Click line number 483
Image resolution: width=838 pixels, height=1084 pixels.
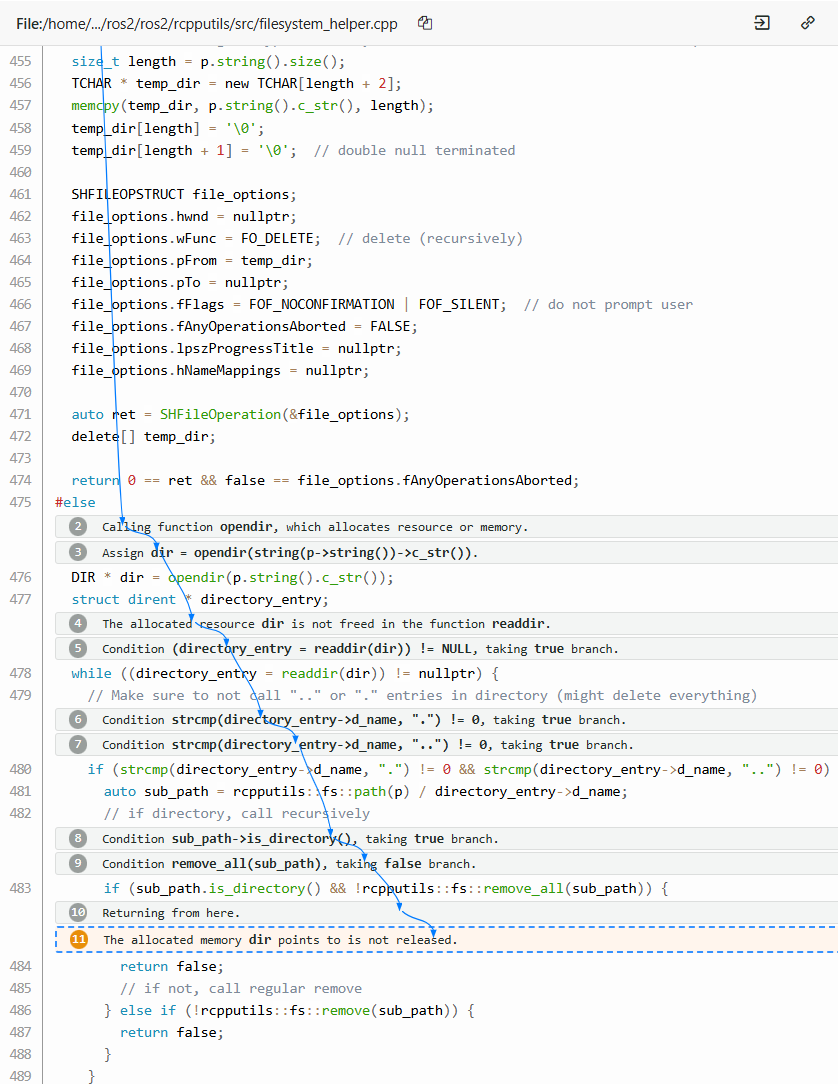pos(21,888)
